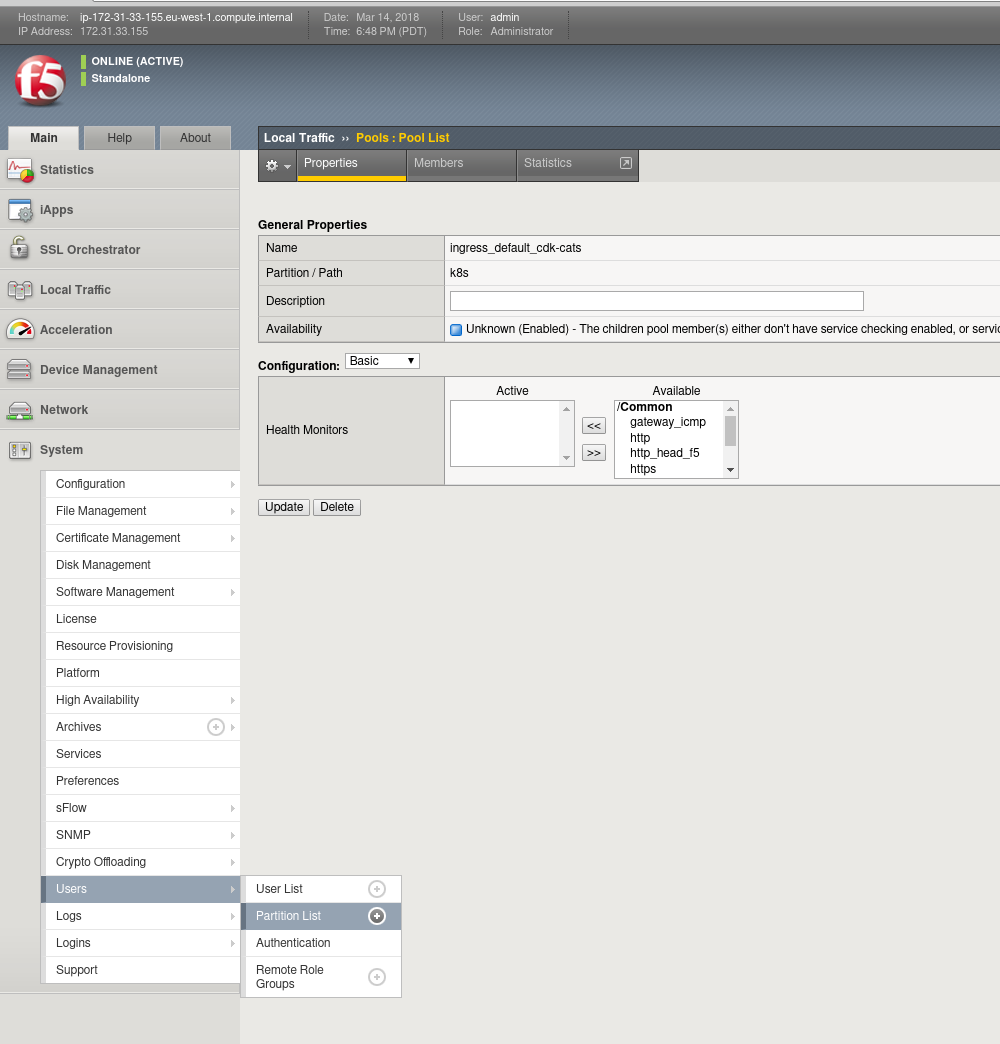The image size is (1000, 1044).
Task: Select http in Available monitors
Action: click(640, 438)
